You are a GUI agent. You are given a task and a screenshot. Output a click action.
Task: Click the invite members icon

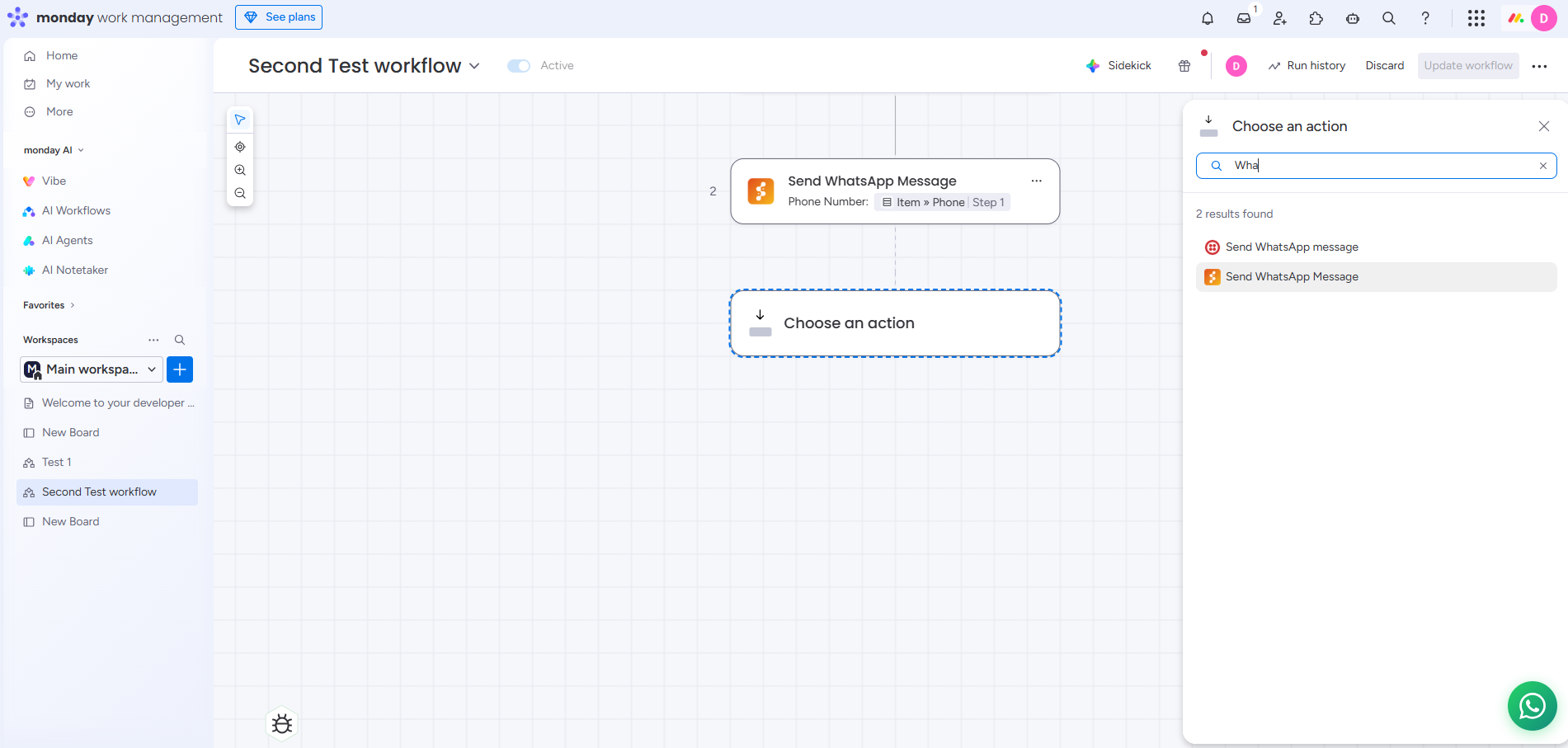click(1280, 18)
